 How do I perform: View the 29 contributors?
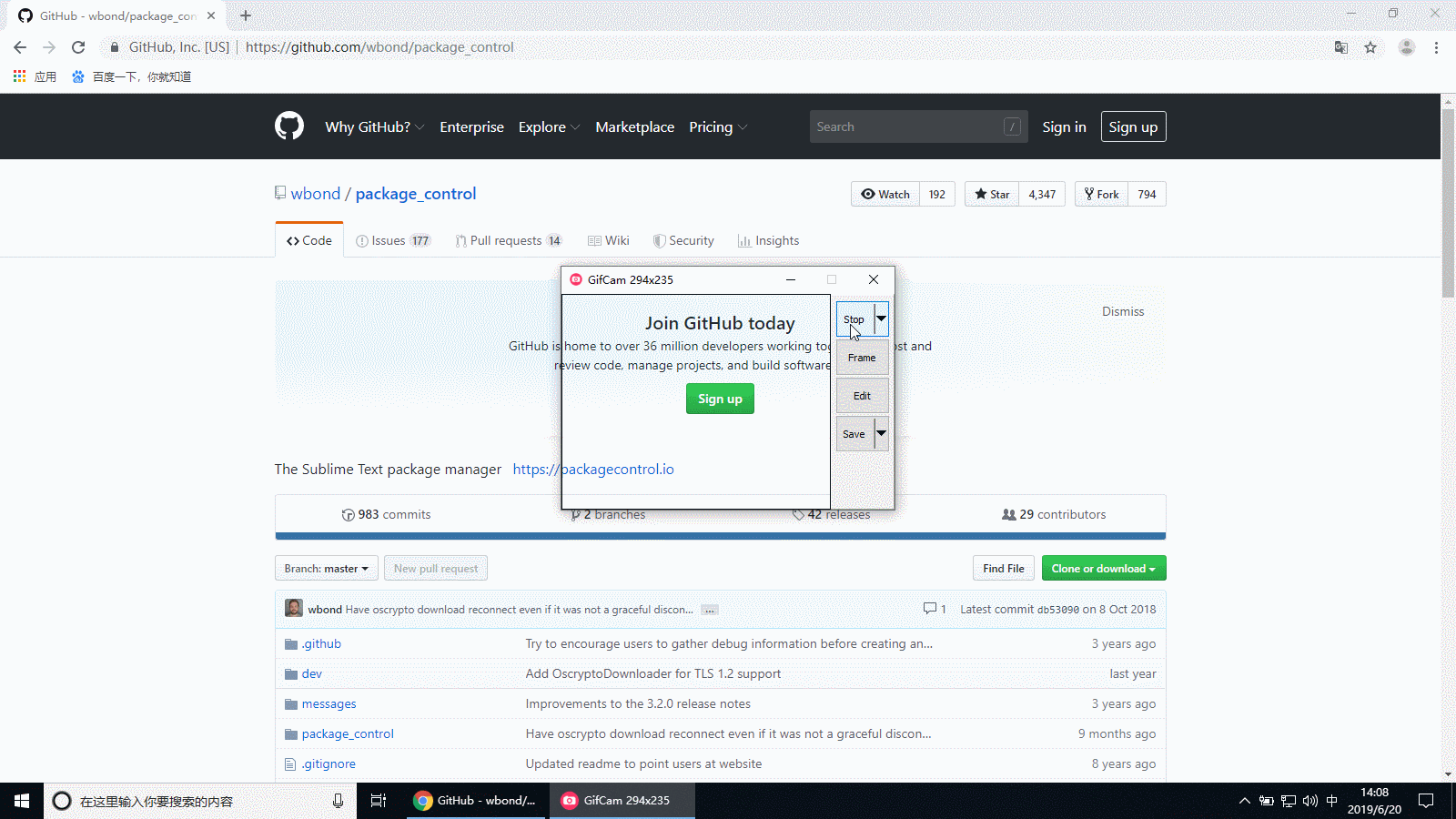click(1054, 514)
